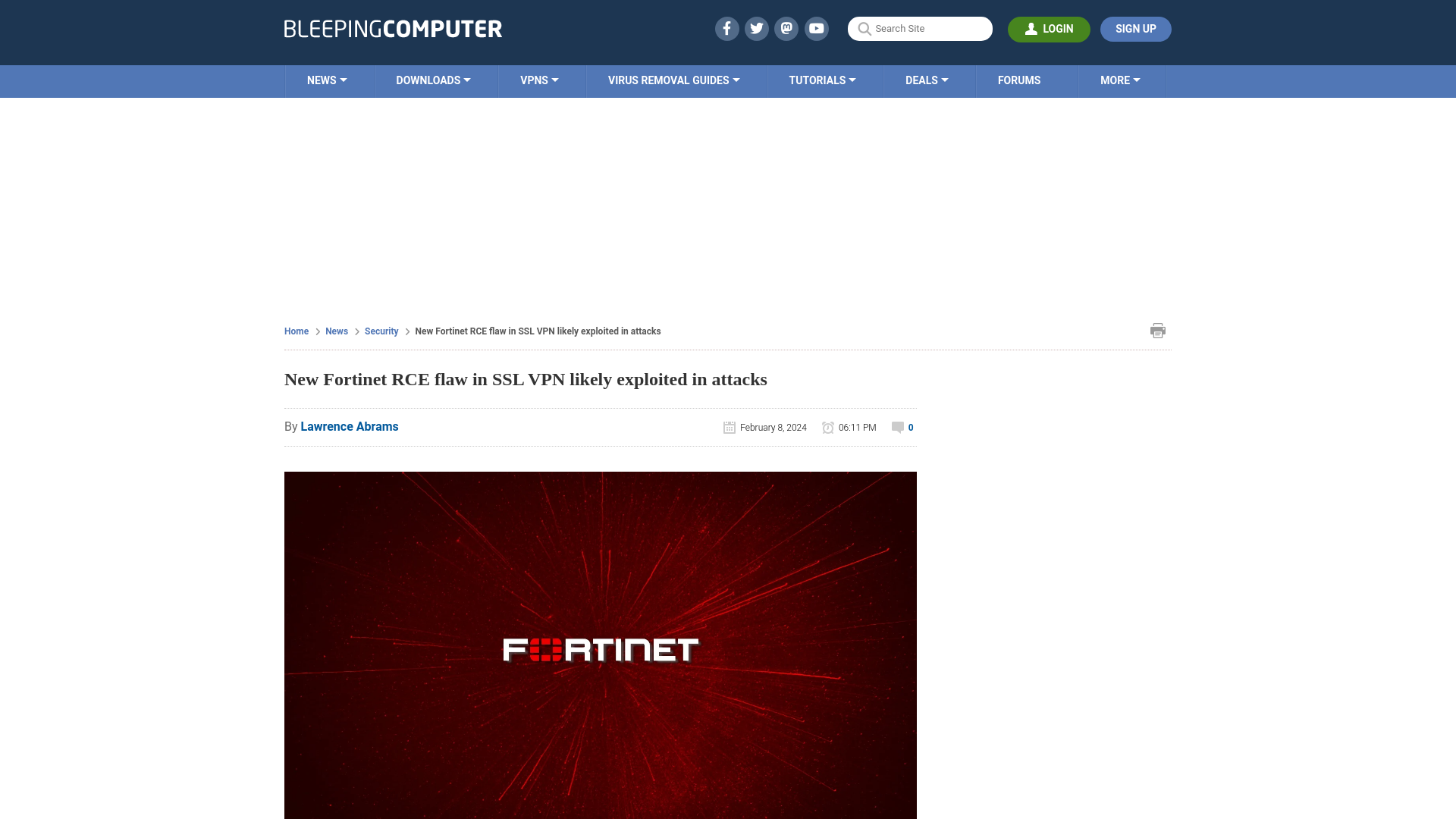
Task: Click the Lawrence Abrams author link
Action: [349, 427]
